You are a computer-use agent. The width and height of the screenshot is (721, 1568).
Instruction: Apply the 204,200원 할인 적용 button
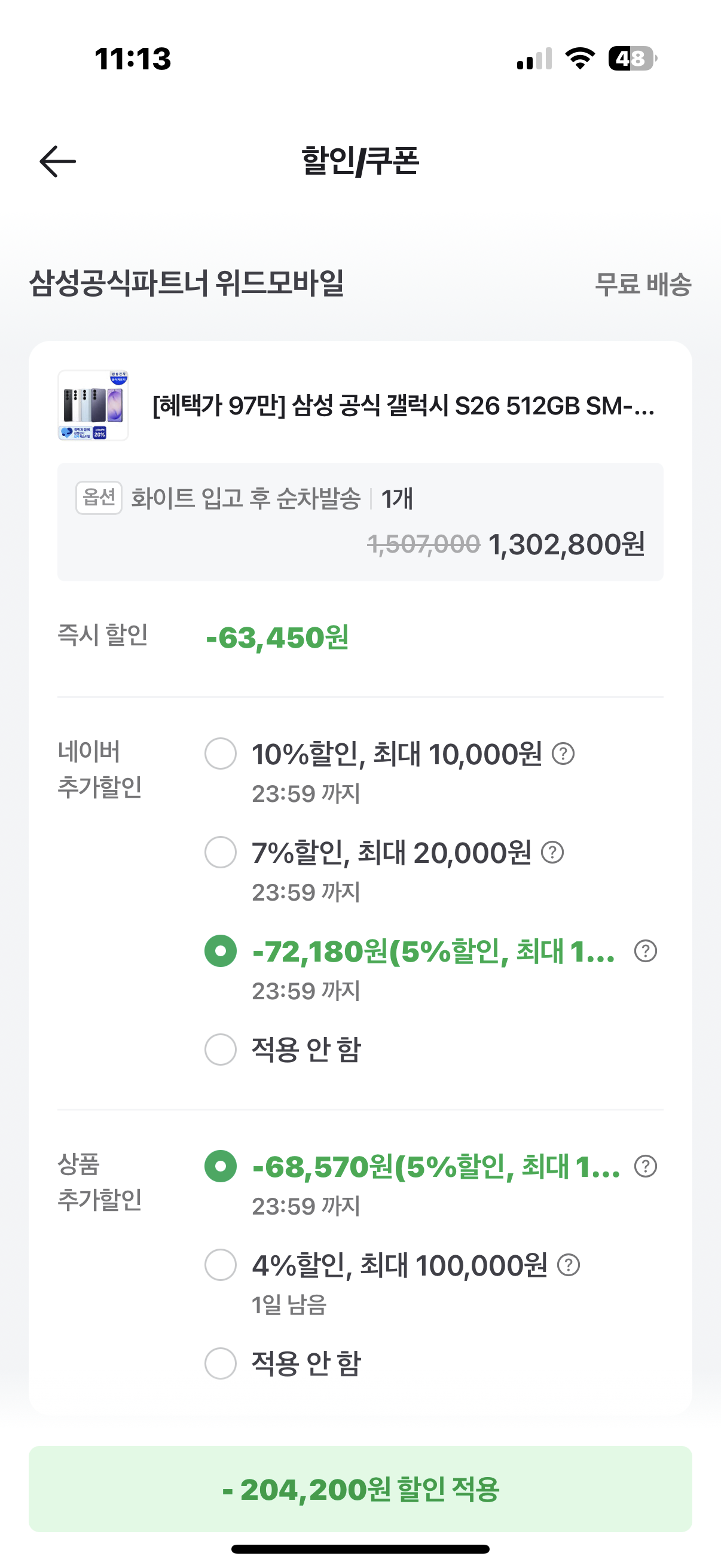tap(360, 1489)
